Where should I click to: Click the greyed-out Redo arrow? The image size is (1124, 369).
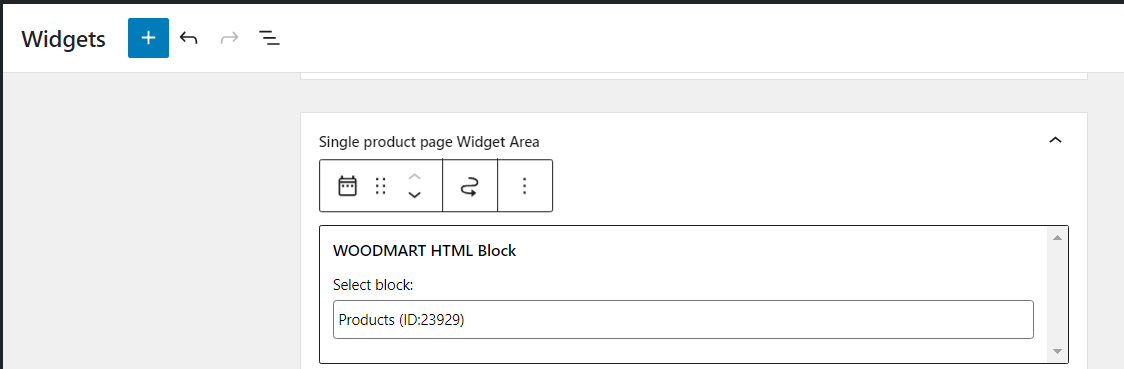(229, 38)
